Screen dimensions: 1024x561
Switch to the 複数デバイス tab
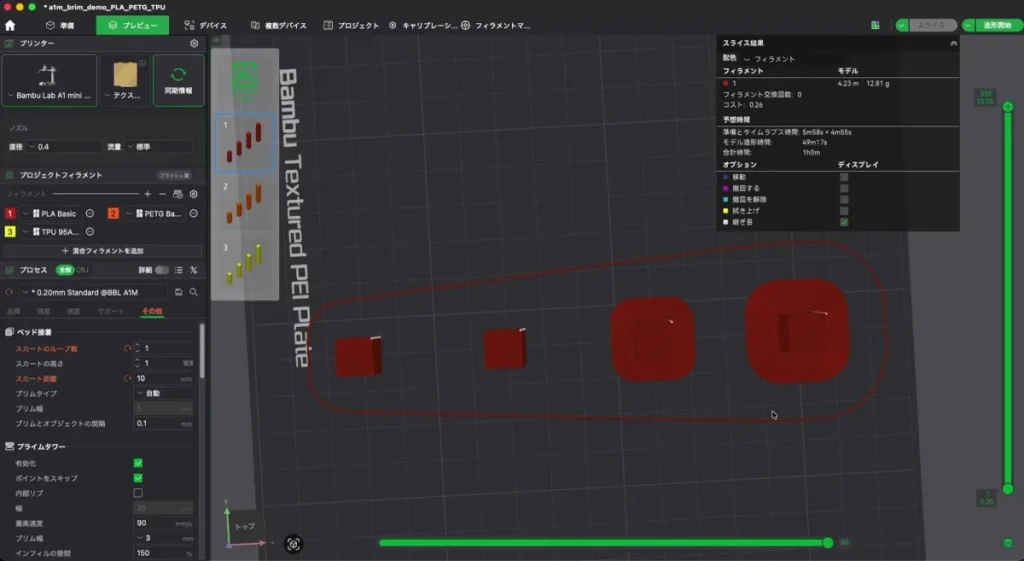[278, 25]
